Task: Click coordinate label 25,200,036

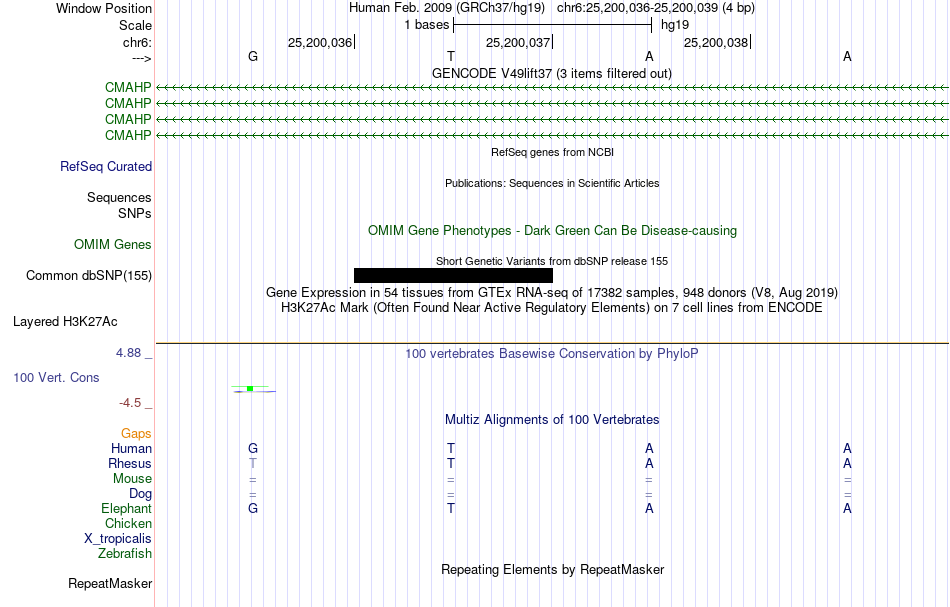Action: coord(320,42)
